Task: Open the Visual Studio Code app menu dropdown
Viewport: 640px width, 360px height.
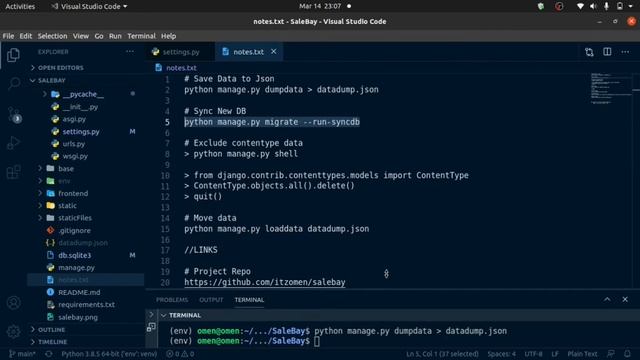Action: [89, 7]
